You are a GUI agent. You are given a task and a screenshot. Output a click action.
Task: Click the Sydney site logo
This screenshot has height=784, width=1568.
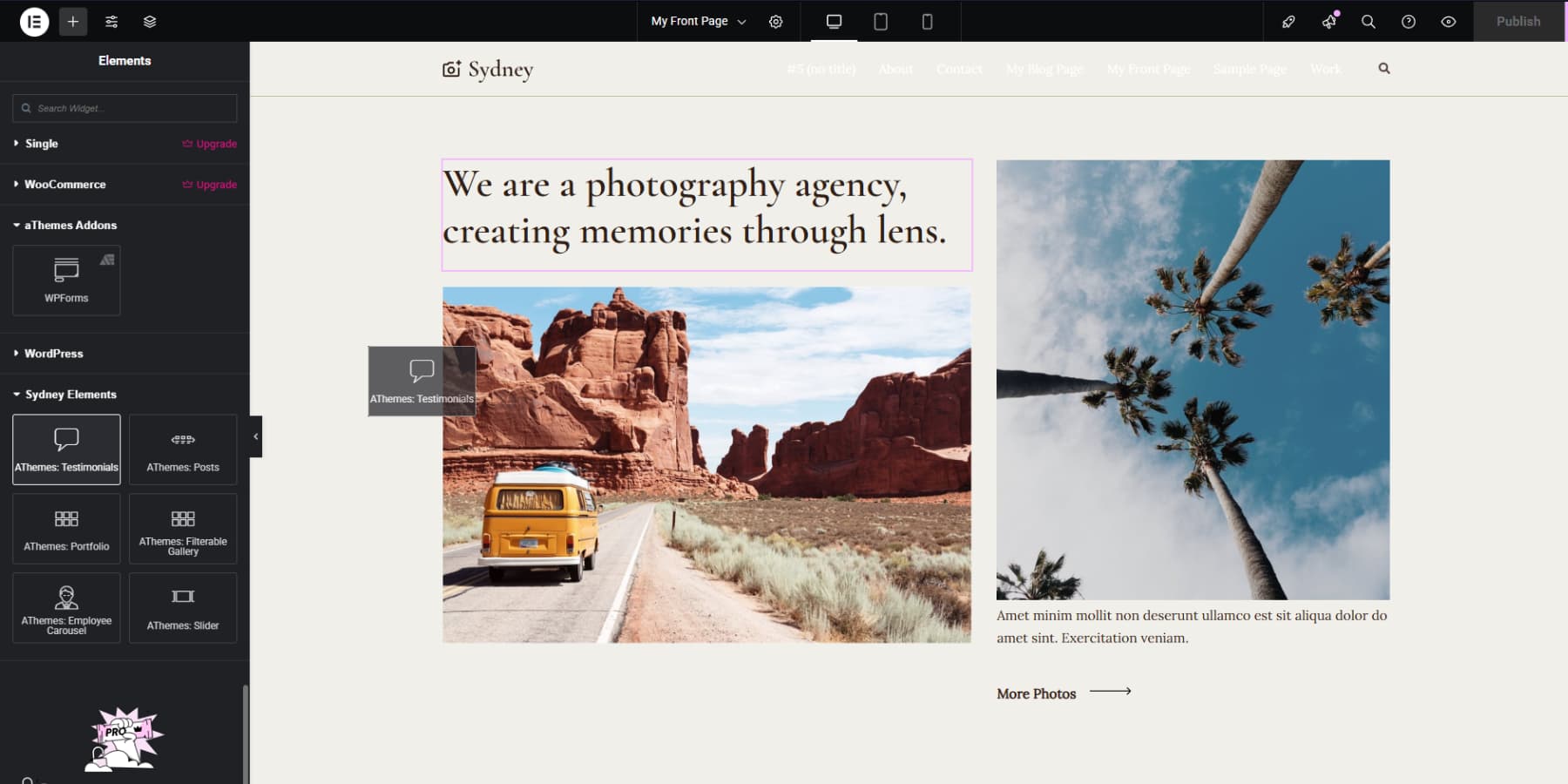pyautogui.click(x=488, y=69)
